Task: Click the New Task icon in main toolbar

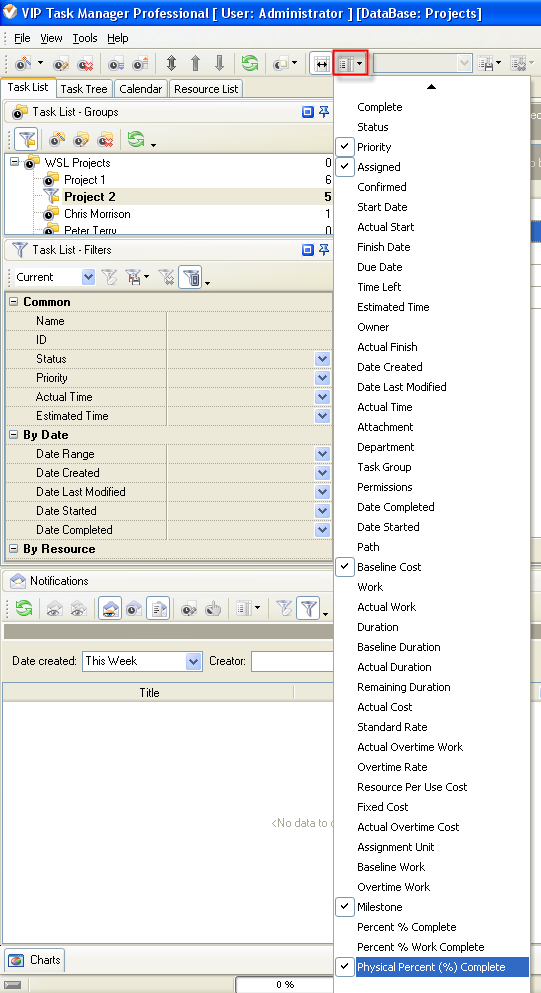Action: point(23,63)
